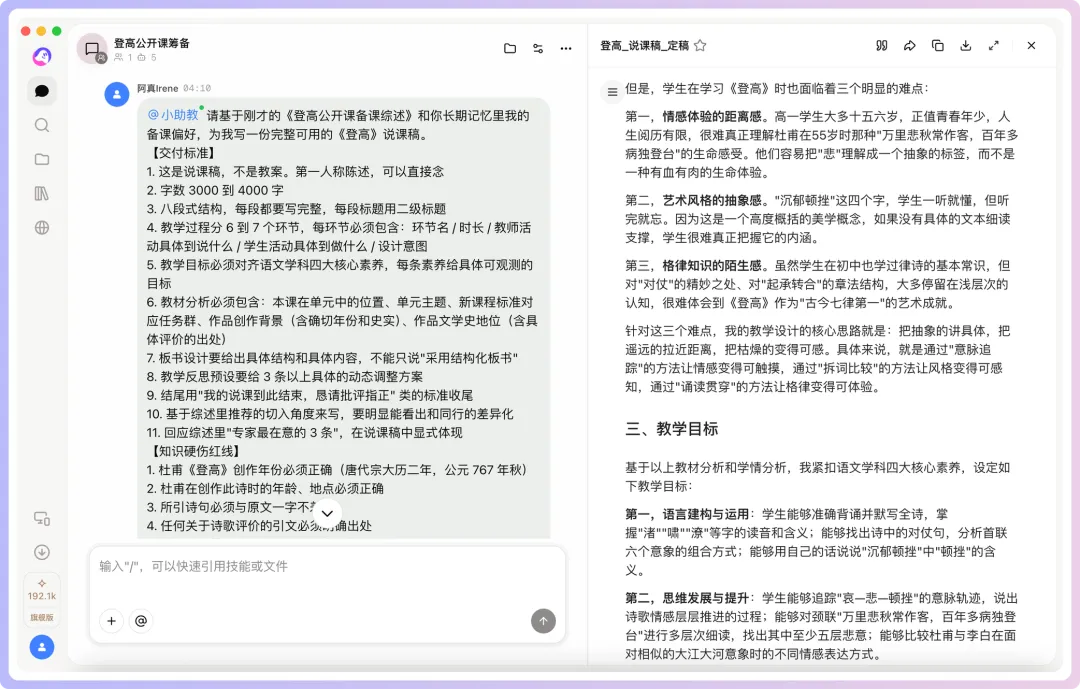Click the bold text 艺术风格的抽象感
Viewport: 1080px width, 689px height.
pos(712,200)
